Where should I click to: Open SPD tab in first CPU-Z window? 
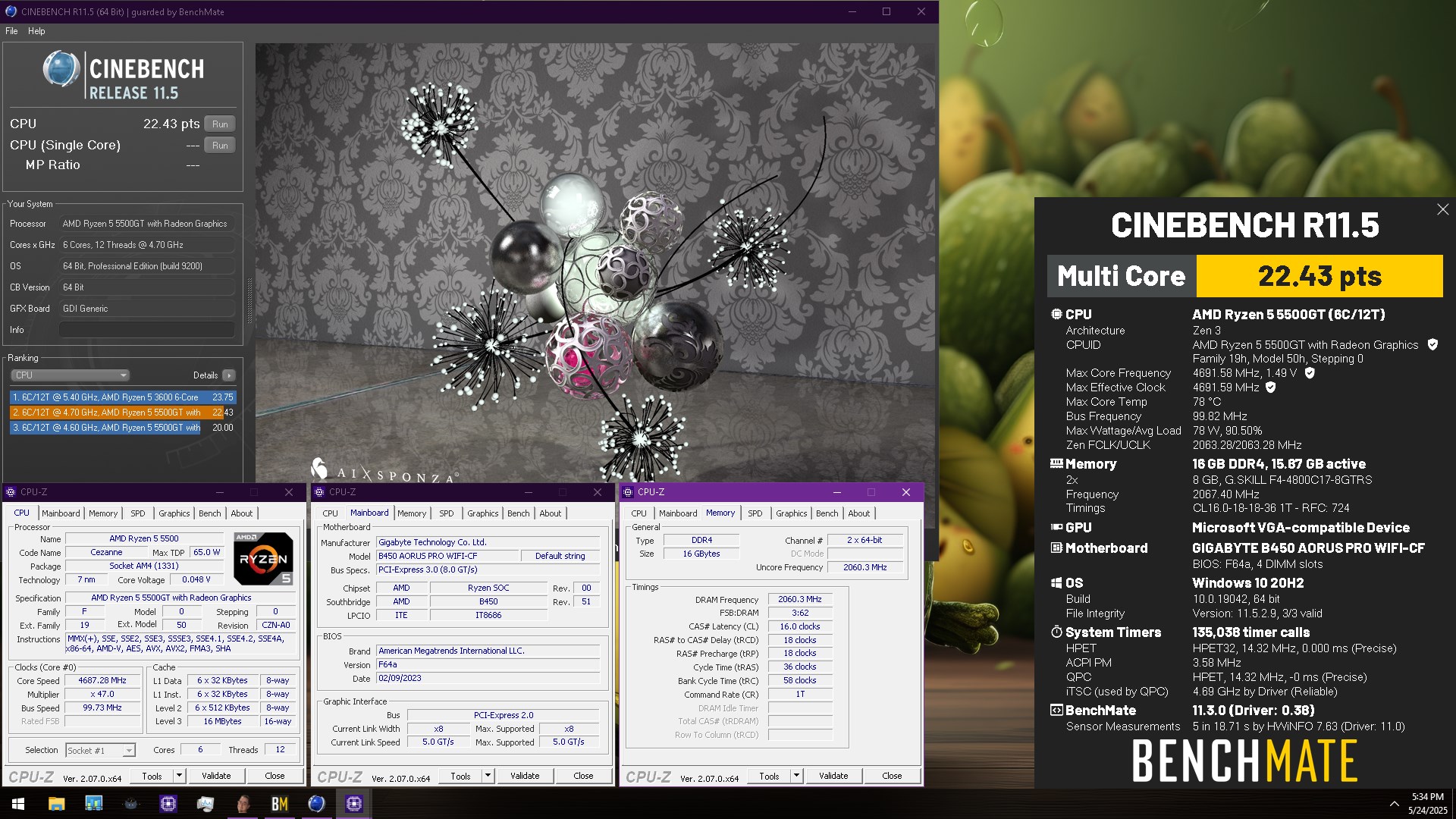tap(137, 513)
